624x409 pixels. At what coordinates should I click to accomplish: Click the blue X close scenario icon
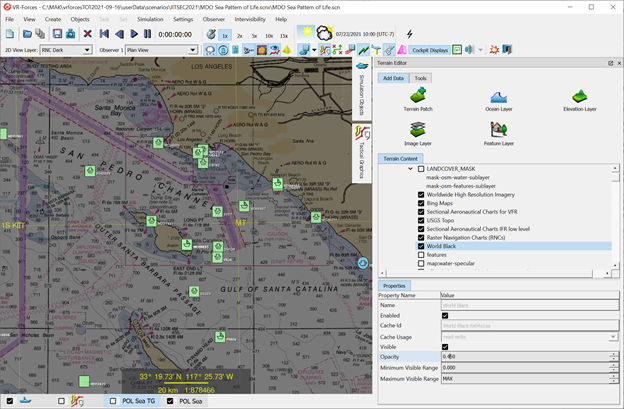[x=88, y=34]
